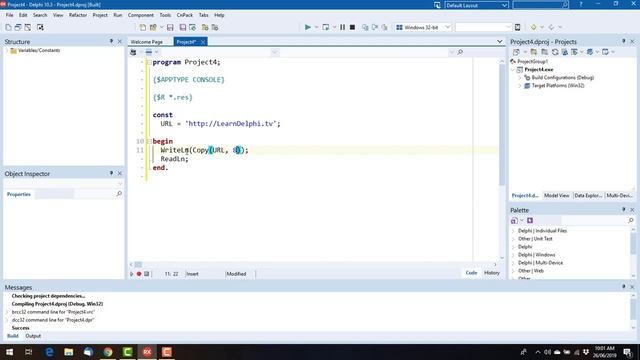Open the Refactor menu
640x360 pixels.
click(78, 15)
